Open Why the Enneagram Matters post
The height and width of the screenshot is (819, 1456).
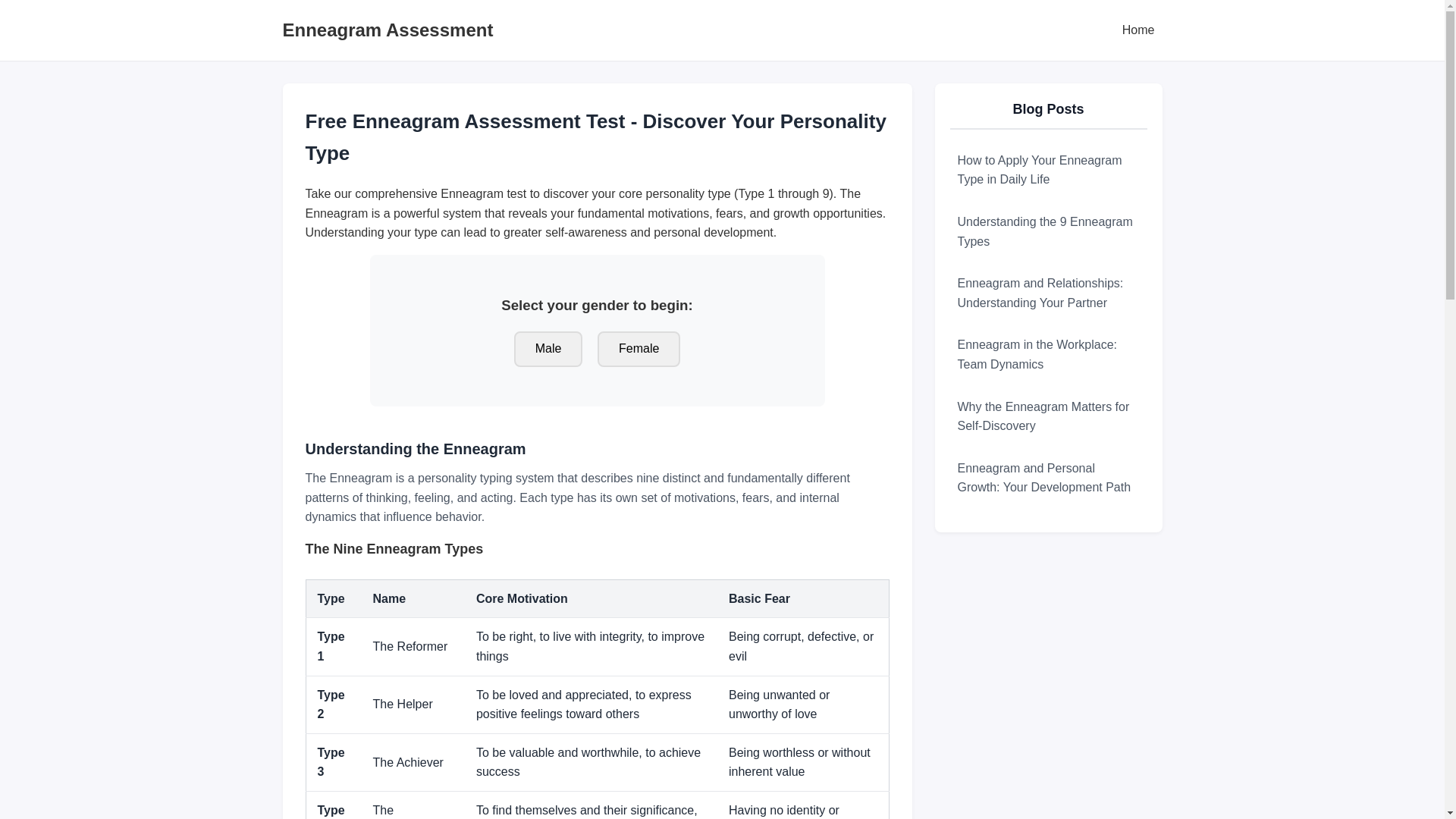pos(1048,416)
